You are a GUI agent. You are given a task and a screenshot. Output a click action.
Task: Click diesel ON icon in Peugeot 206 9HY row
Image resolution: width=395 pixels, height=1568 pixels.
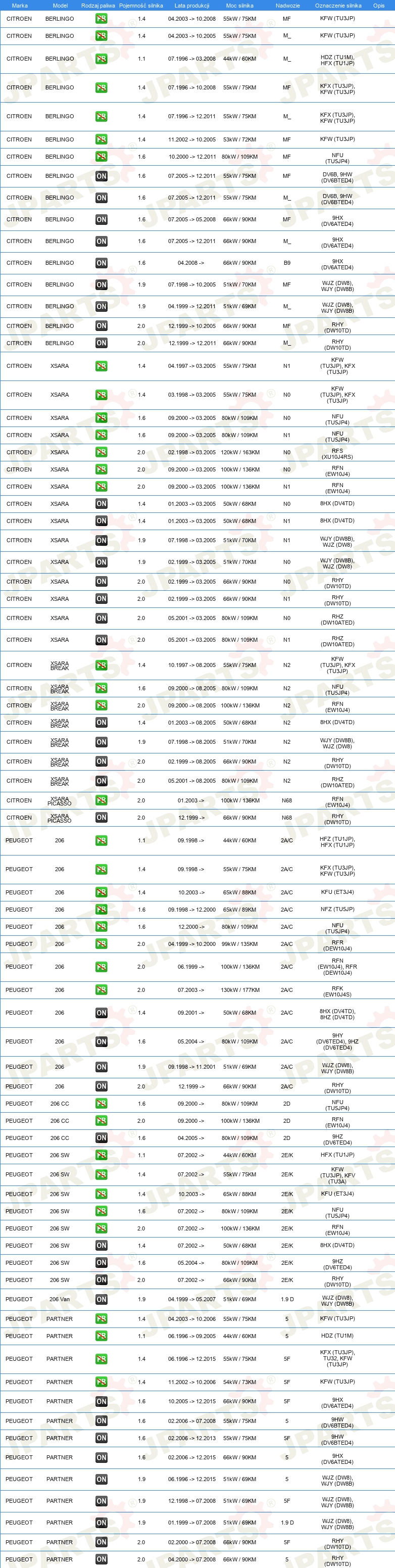[101, 1041]
